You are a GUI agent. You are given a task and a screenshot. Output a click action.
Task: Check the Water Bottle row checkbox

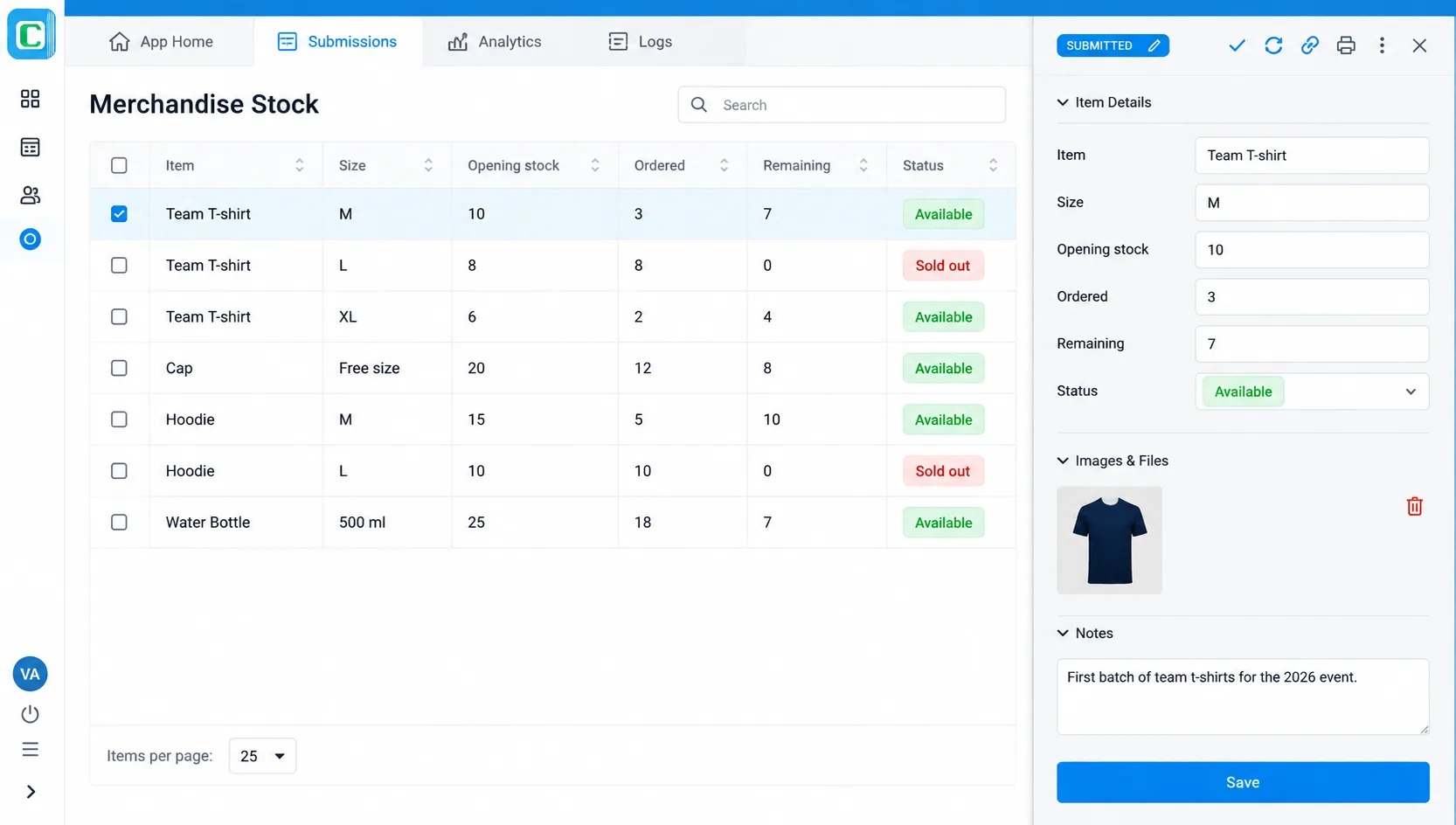pos(119,523)
